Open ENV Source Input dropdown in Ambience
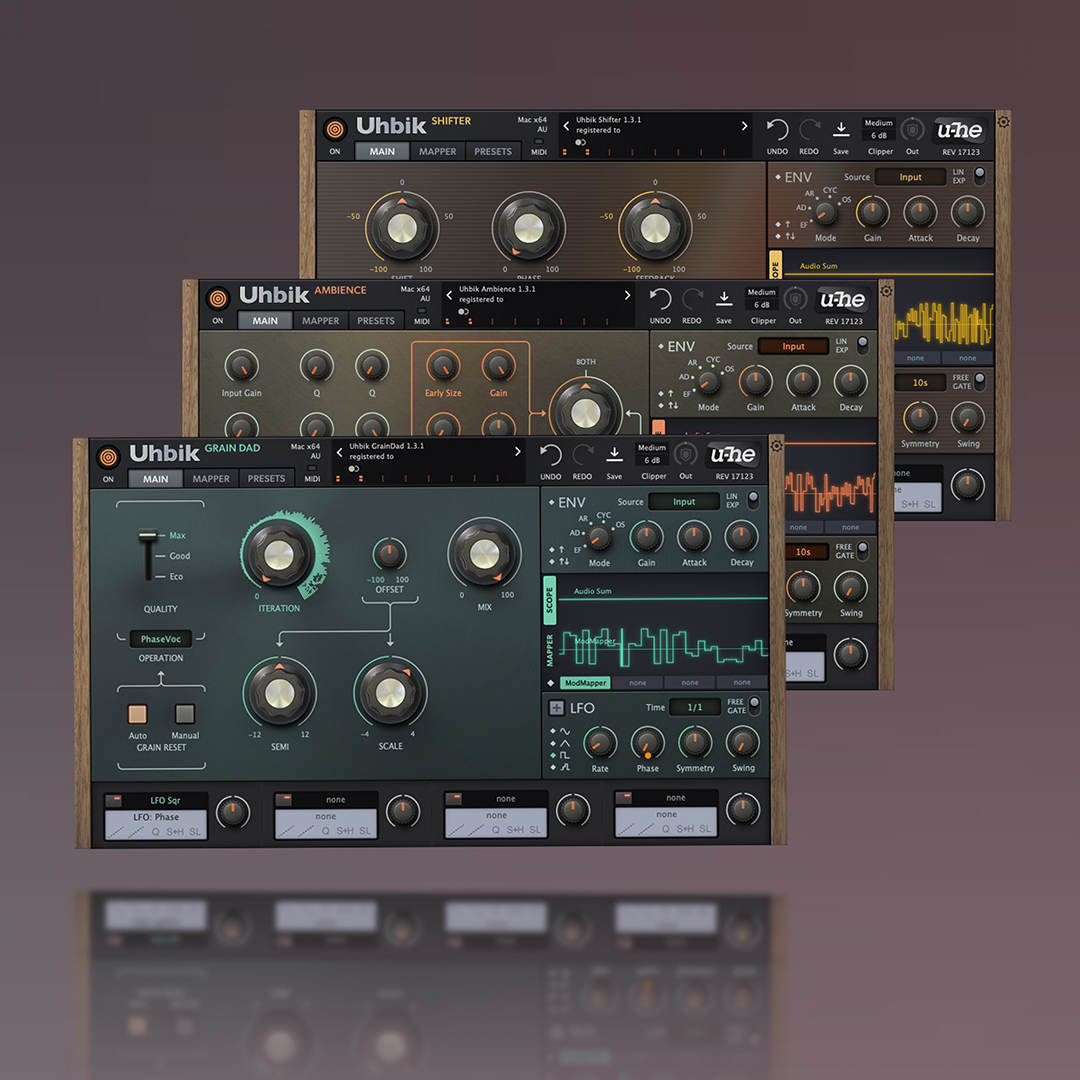This screenshot has height=1080, width=1080. pyautogui.click(x=793, y=346)
